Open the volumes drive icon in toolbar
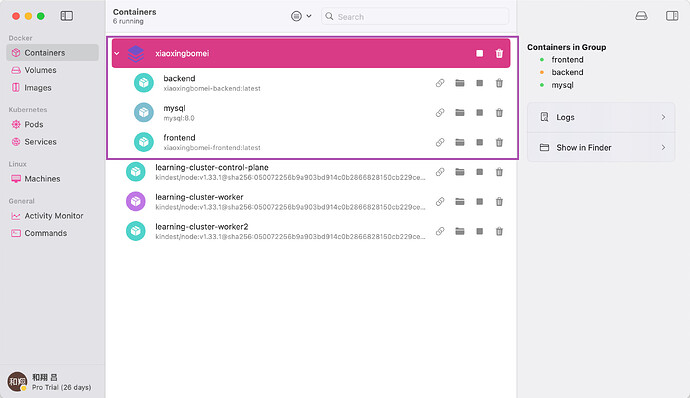The image size is (690, 398). (641, 16)
